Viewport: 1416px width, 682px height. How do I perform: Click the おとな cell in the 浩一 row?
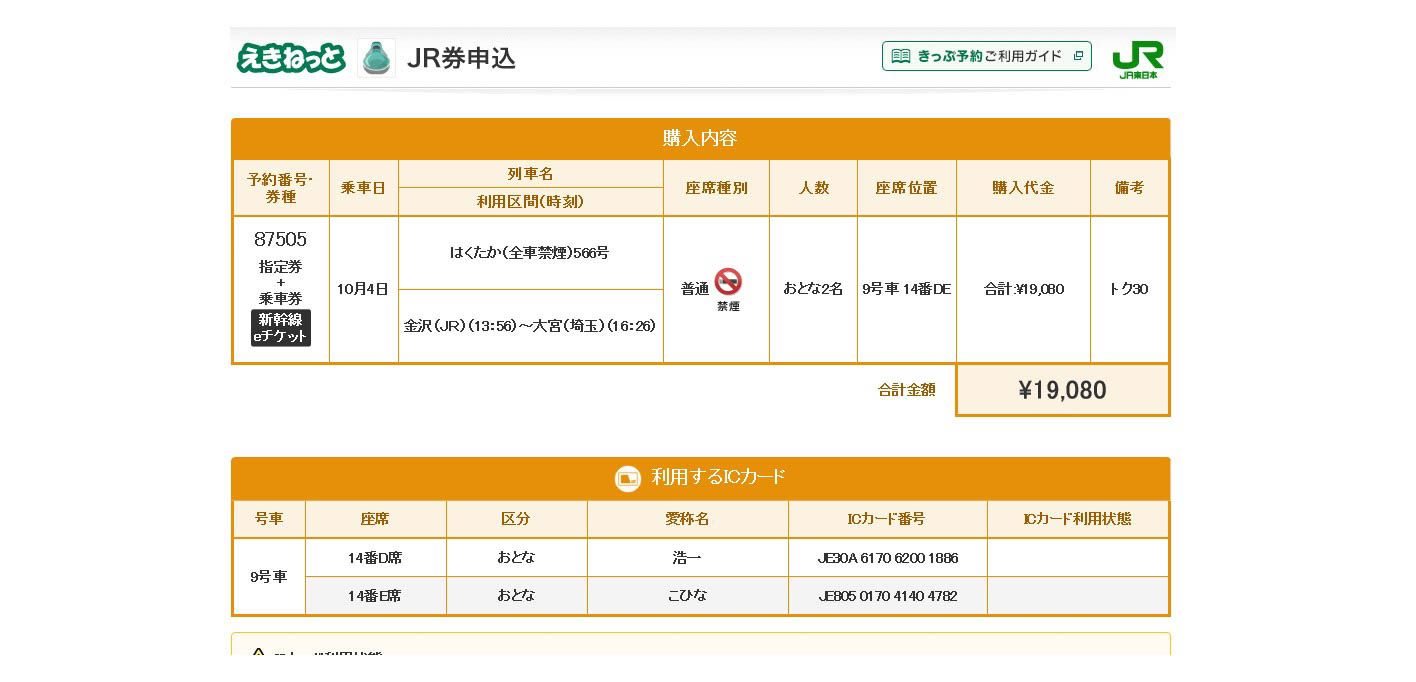click(516, 557)
